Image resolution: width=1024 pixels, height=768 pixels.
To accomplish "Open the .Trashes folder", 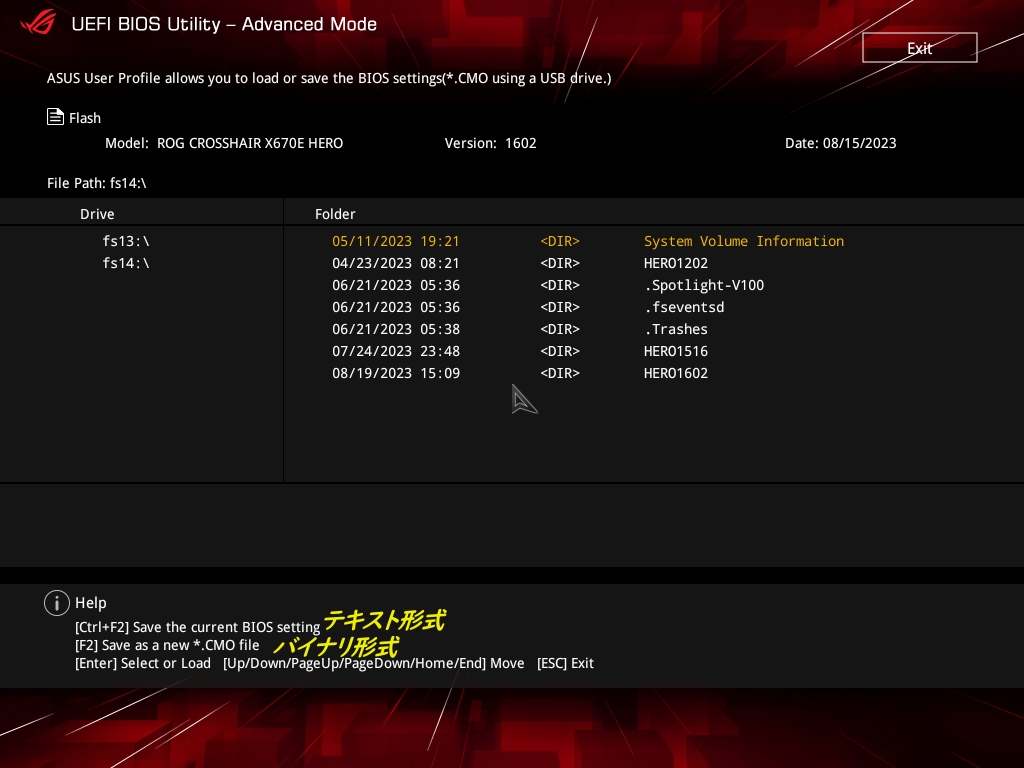I will tap(676, 329).
